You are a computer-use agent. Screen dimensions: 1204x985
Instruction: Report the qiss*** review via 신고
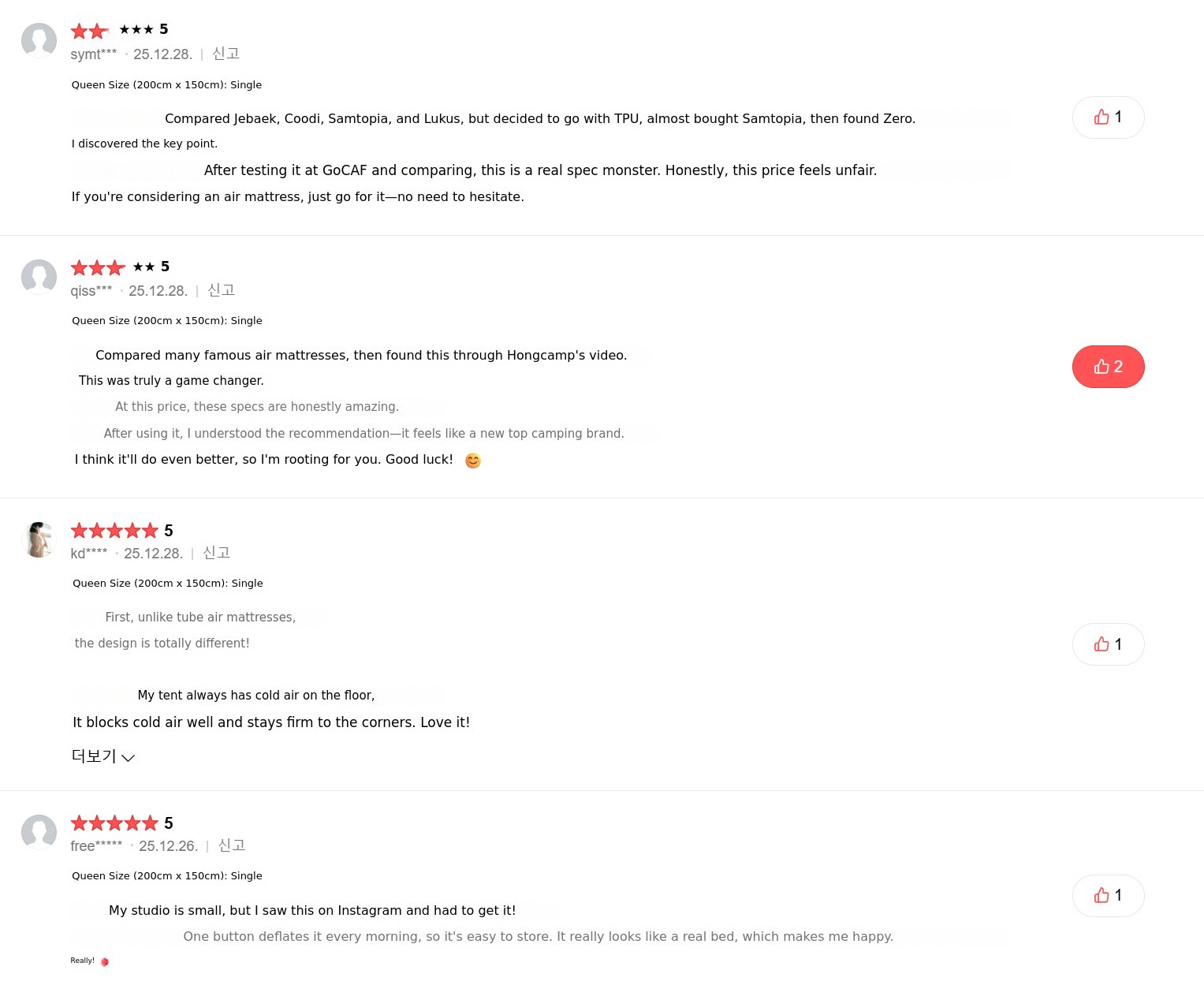tap(221, 290)
